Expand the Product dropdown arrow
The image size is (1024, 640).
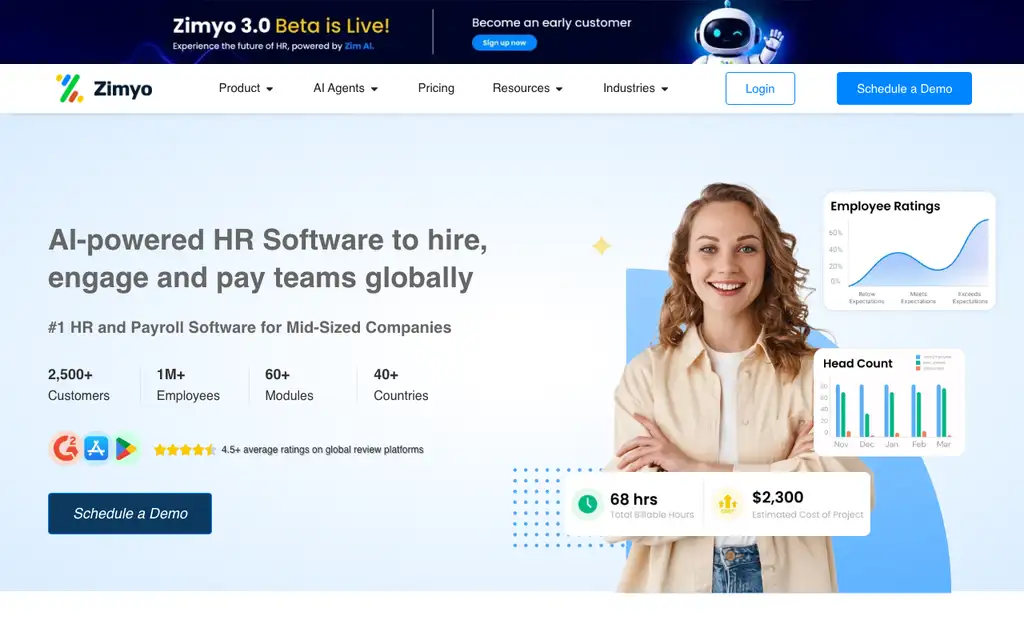coord(270,89)
